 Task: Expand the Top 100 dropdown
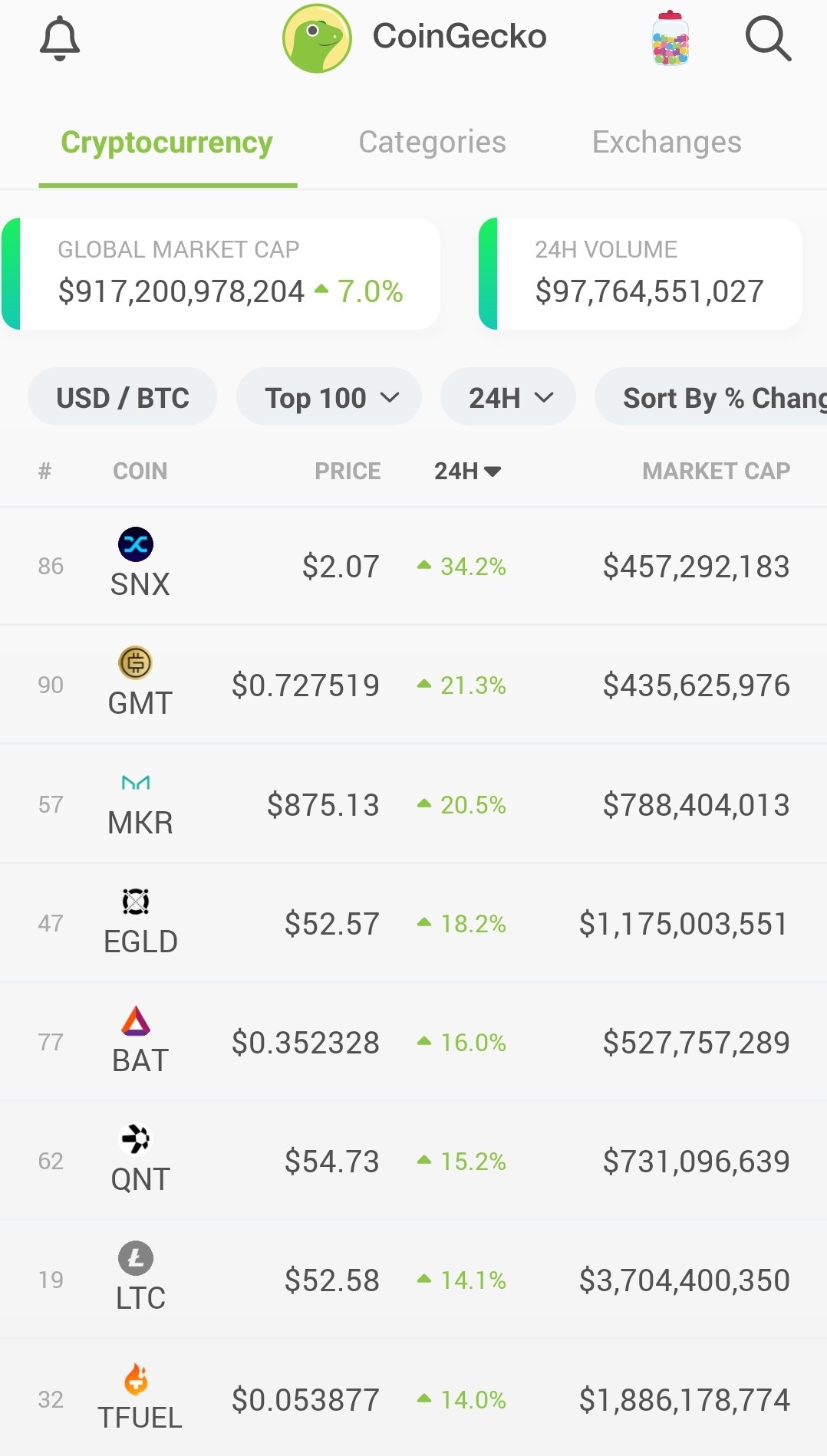[329, 397]
